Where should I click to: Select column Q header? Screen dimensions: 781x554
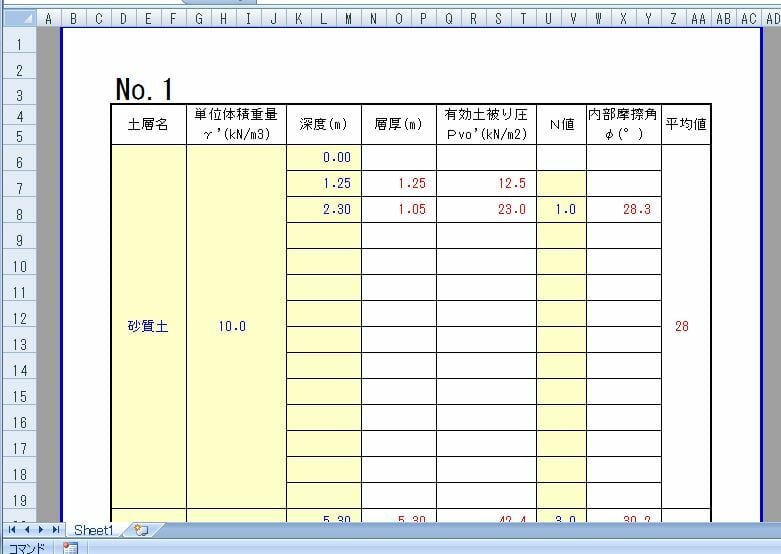coord(449,19)
